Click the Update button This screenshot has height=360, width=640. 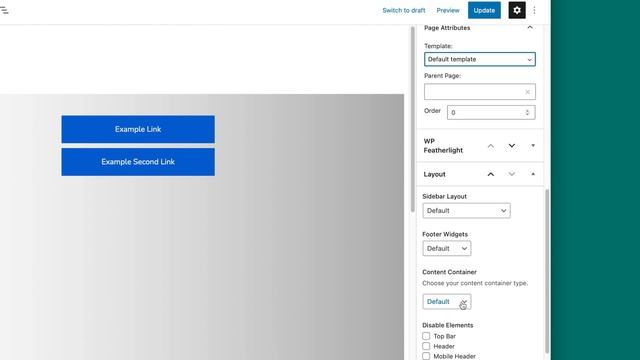click(484, 11)
